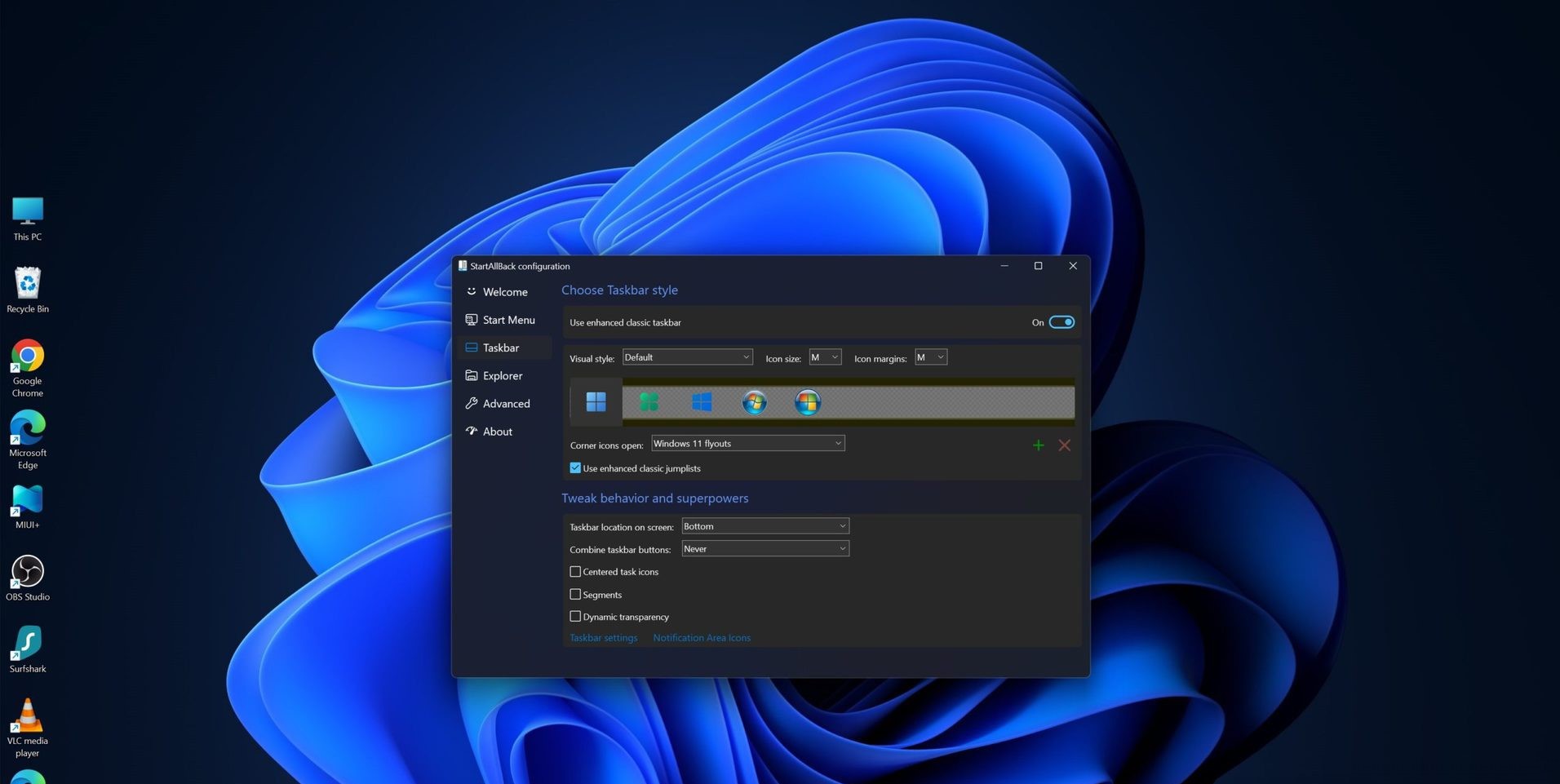
Task: Open the Visual style dropdown
Action: pos(687,357)
